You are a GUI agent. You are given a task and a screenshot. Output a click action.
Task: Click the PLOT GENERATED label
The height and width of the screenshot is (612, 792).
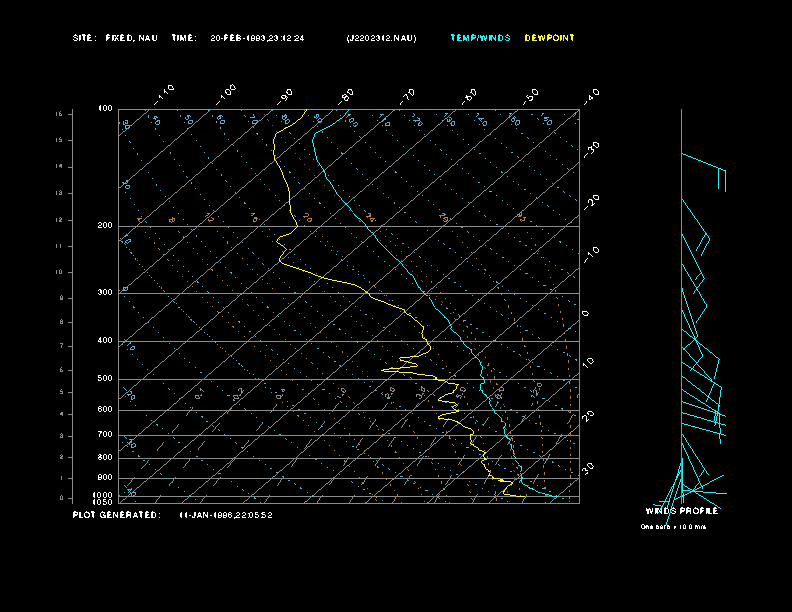[115, 515]
